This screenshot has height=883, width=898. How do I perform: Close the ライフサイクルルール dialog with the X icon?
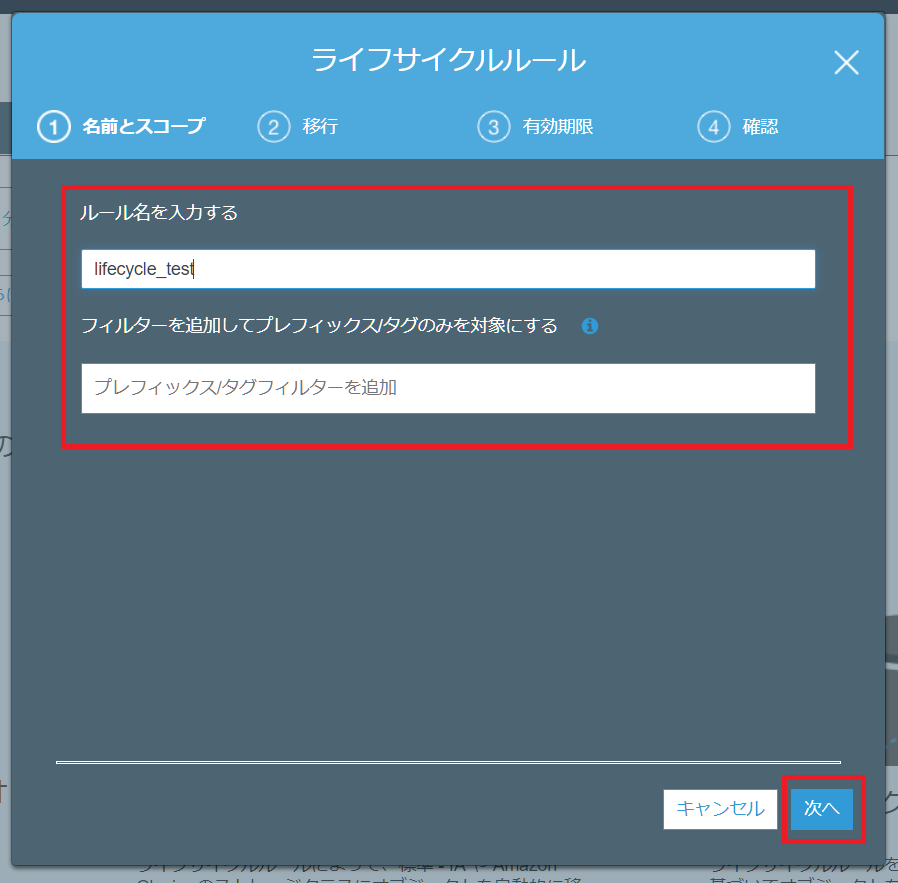point(846,63)
